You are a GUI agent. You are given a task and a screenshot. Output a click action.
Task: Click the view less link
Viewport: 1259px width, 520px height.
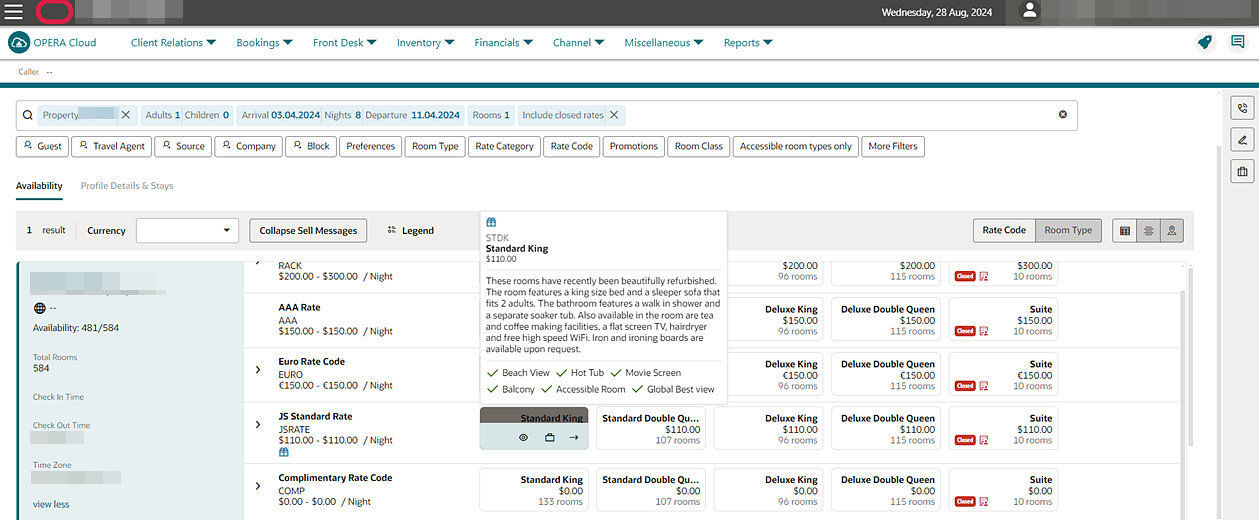coord(51,504)
